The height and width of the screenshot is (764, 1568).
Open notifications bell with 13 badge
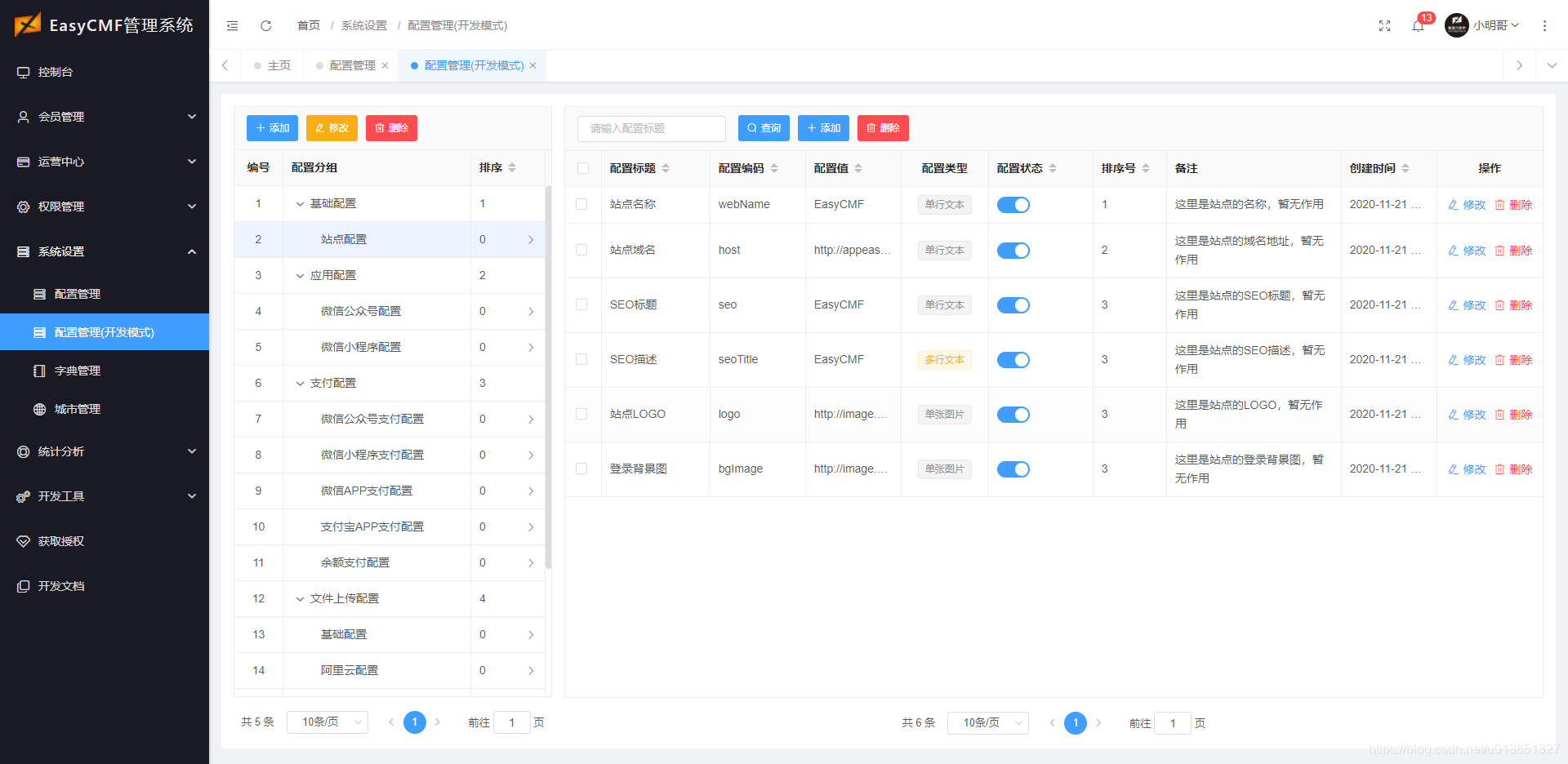pos(1419,25)
